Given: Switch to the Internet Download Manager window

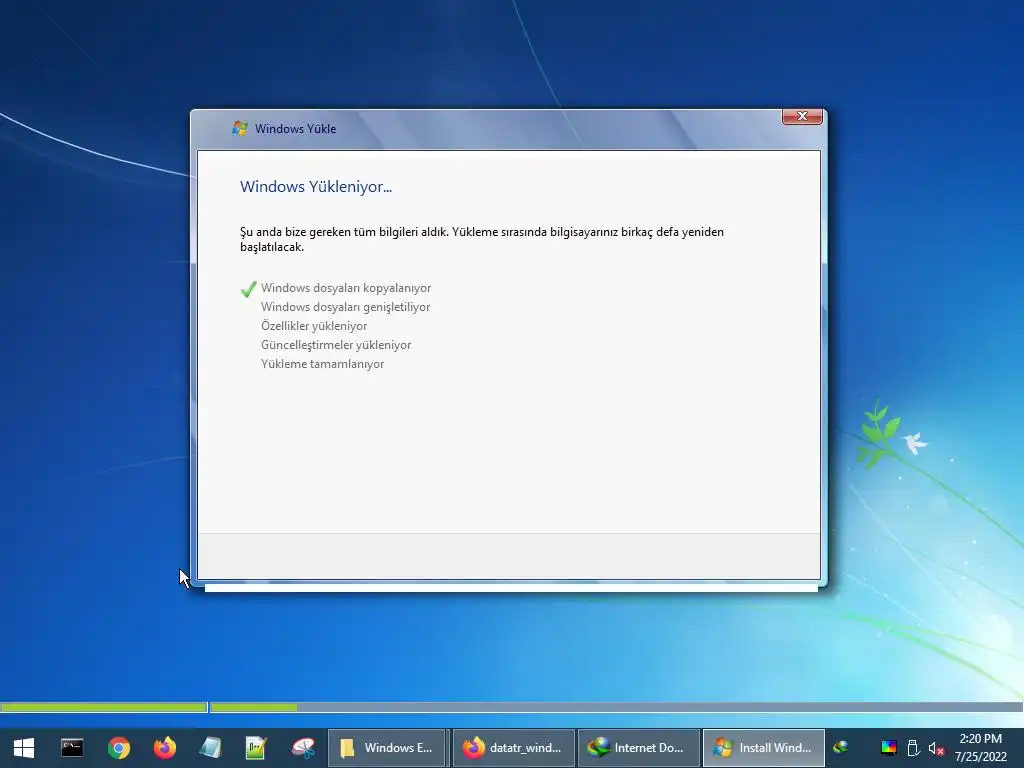Looking at the screenshot, I should click(639, 748).
